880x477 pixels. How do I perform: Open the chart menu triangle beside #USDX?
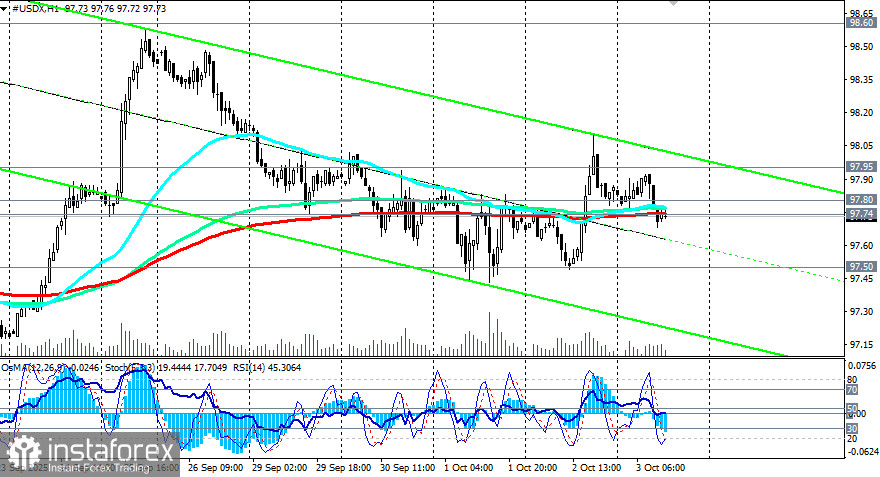pyautogui.click(x=5, y=10)
